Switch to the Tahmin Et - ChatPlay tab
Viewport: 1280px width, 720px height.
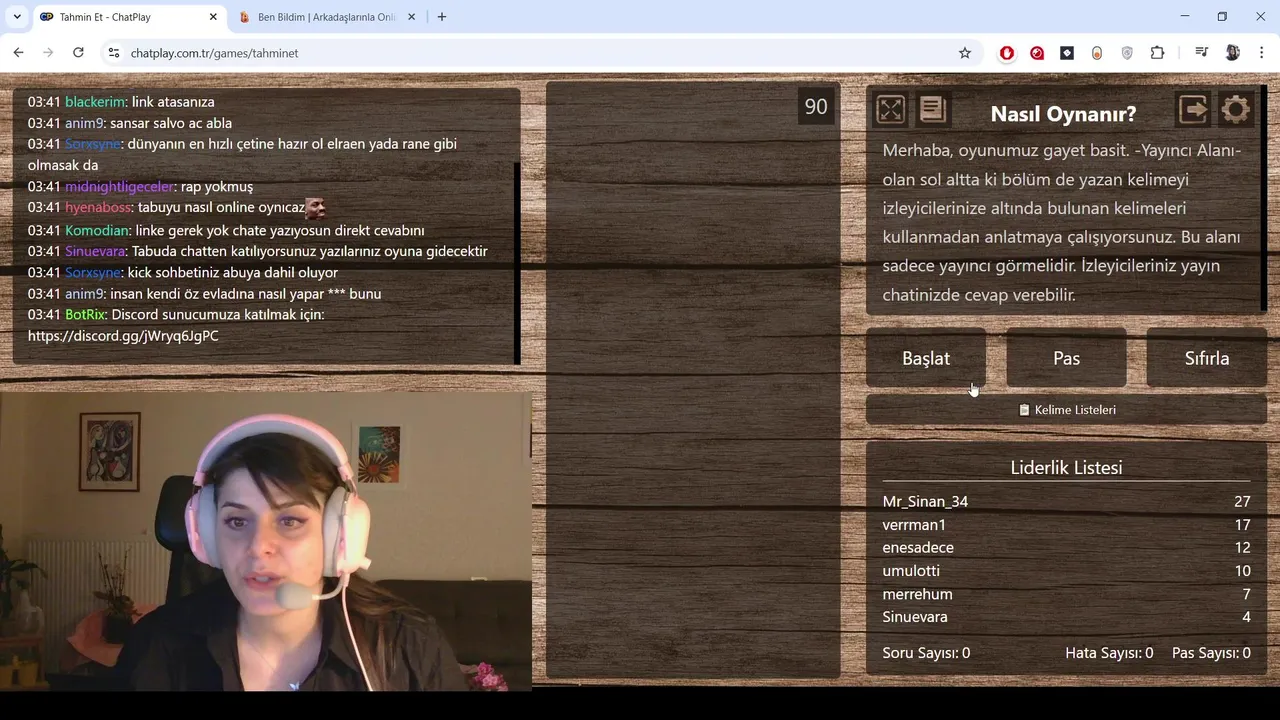point(128,17)
